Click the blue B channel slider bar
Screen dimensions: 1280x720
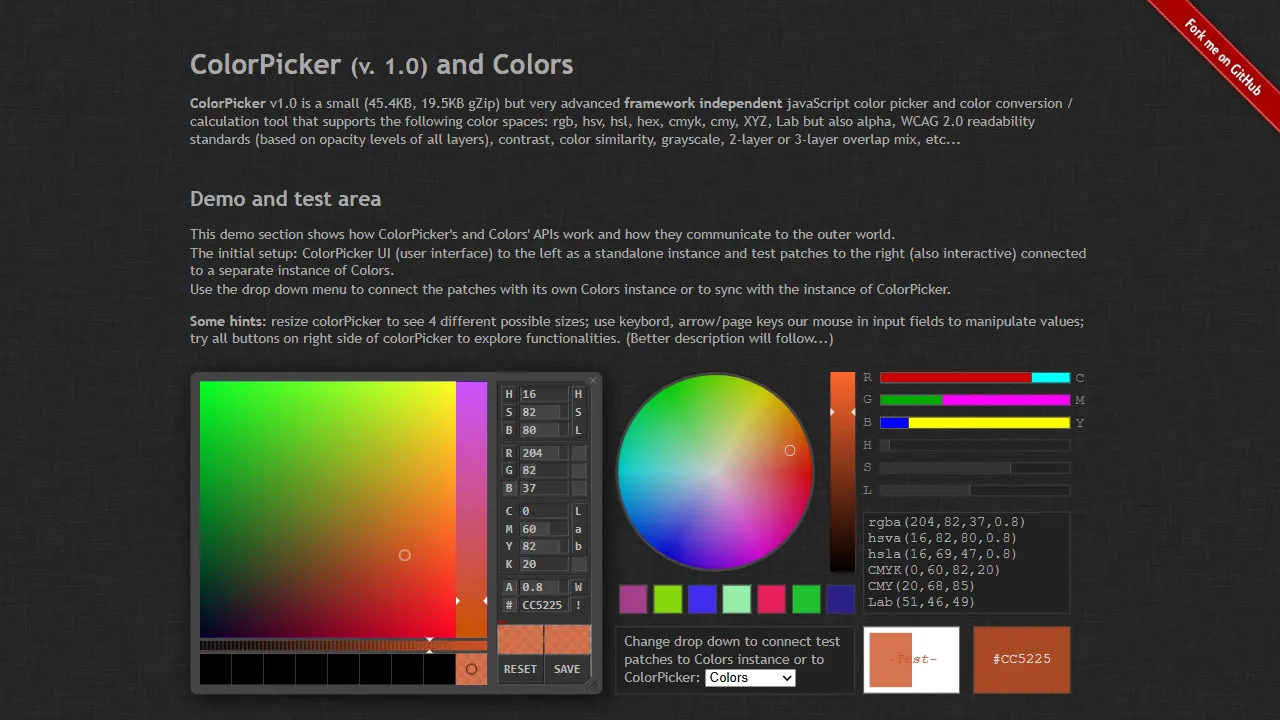[x=975, y=423]
